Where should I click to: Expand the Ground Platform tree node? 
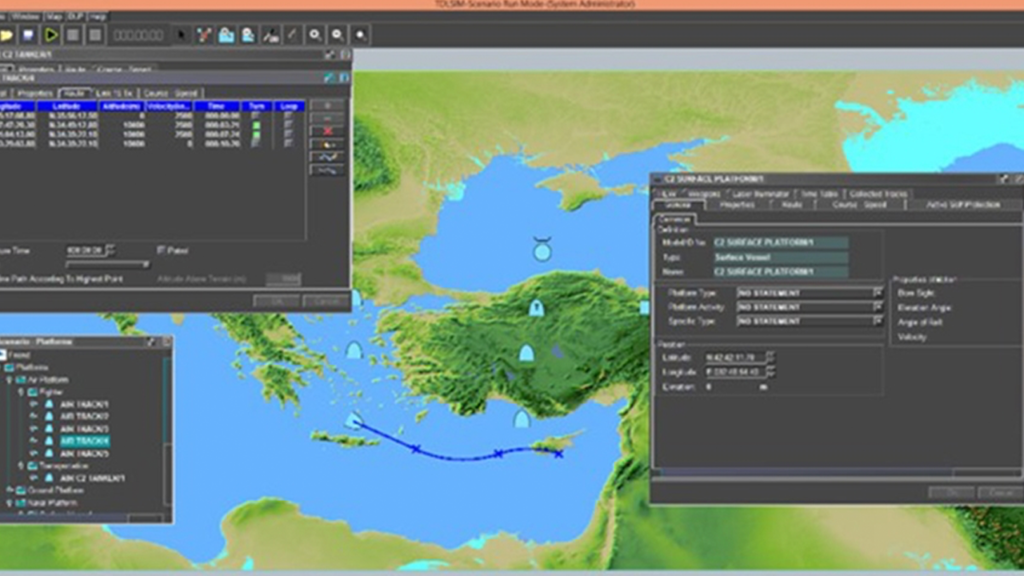pyautogui.click(x=10, y=490)
